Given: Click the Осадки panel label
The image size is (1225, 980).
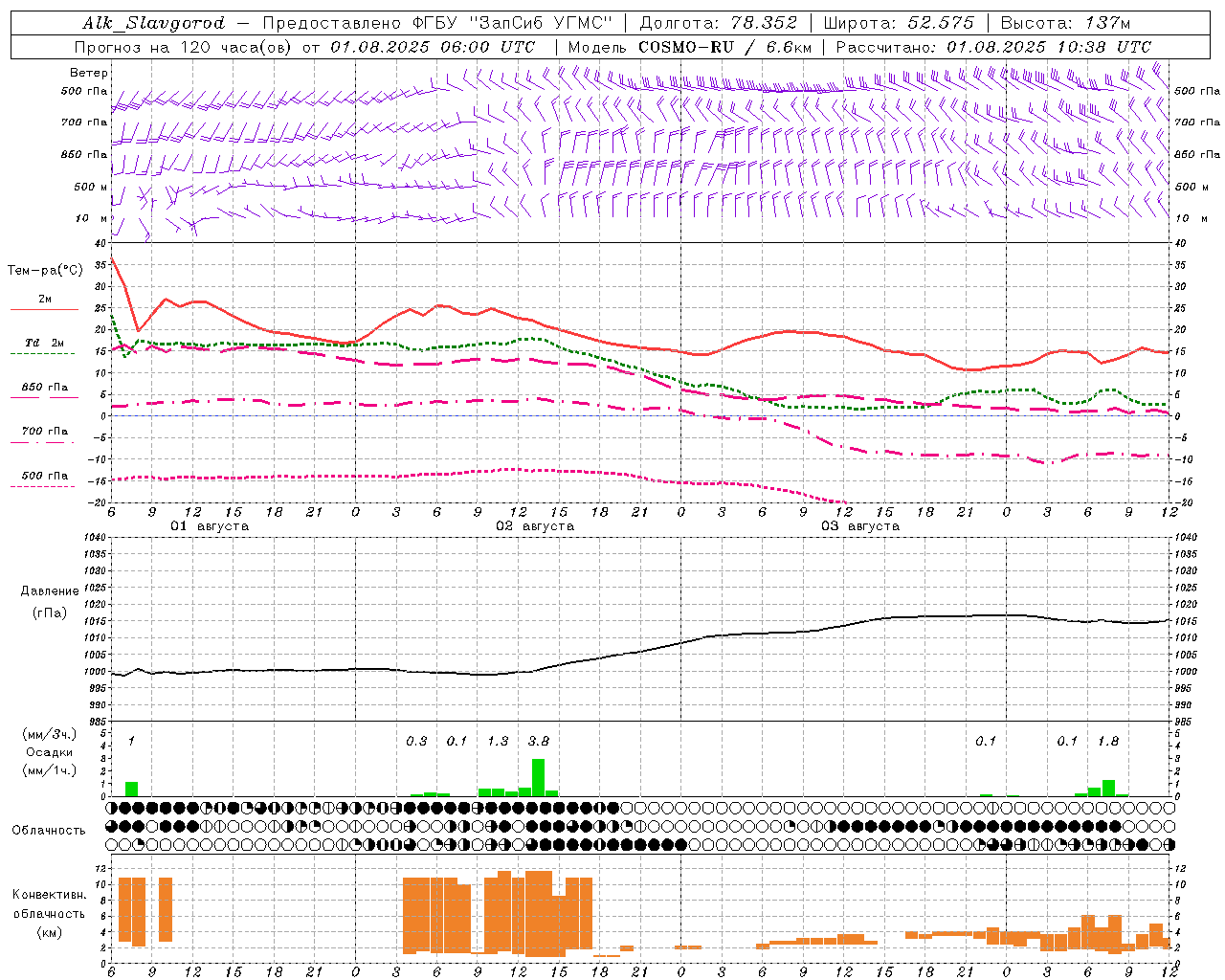Looking at the screenshot, I should (x=49, y=752).
